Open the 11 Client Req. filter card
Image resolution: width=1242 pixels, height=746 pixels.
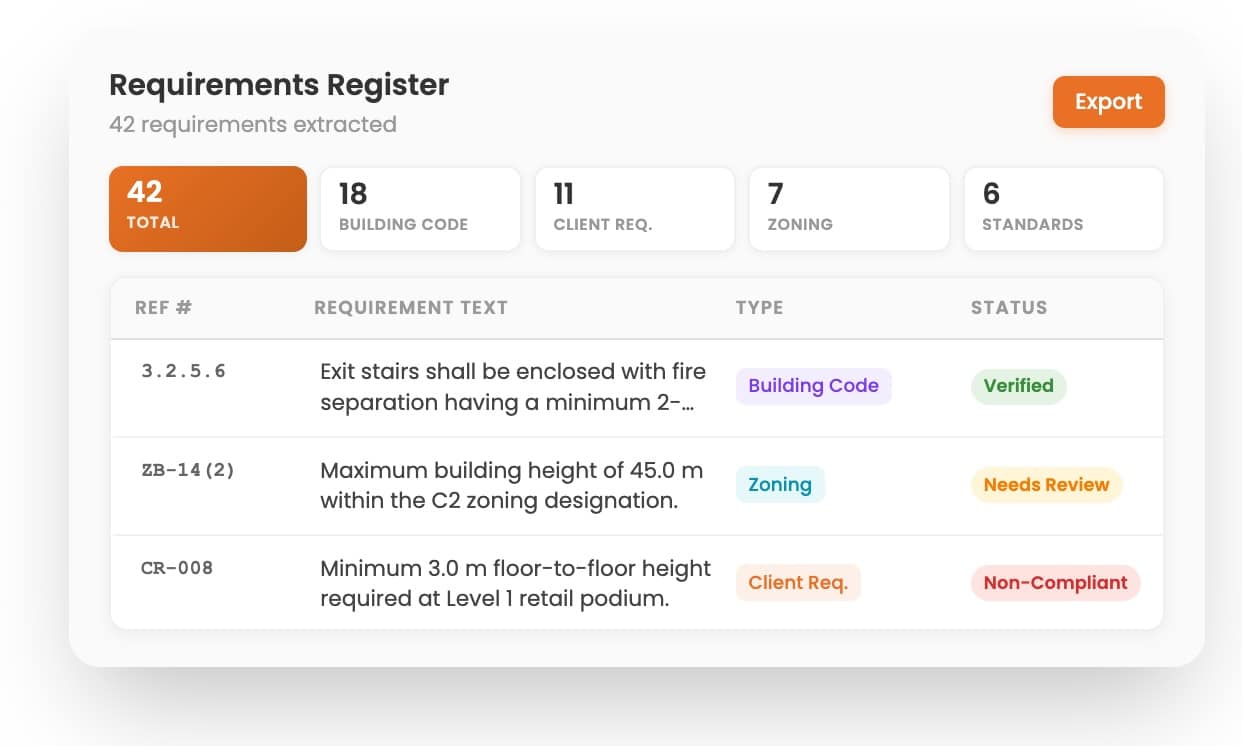coord(635,209)
